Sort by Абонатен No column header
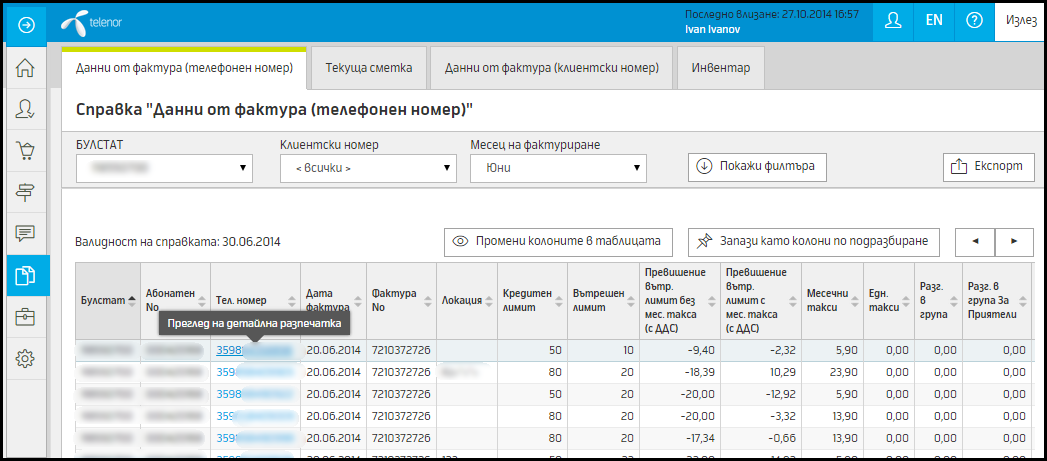 point(175,301)
